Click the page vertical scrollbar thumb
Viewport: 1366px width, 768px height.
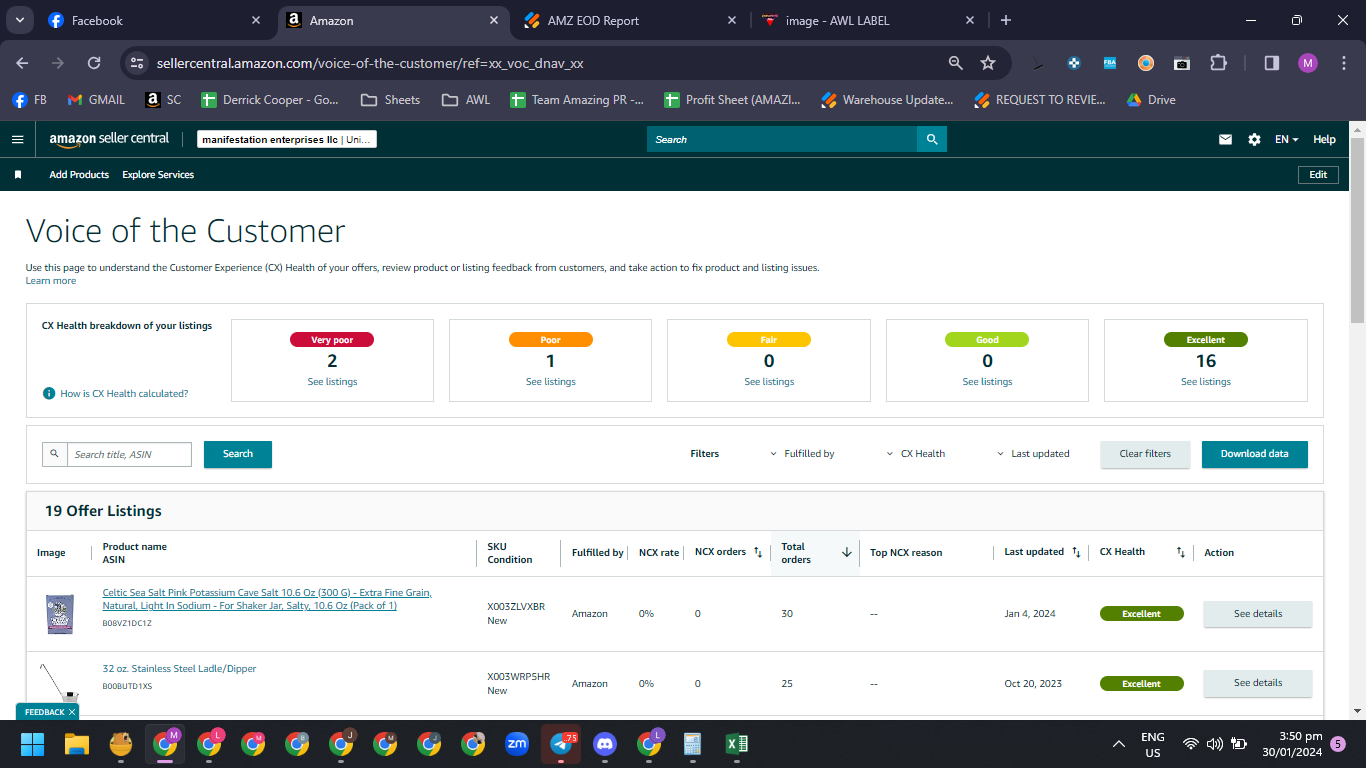(1357, 230)
